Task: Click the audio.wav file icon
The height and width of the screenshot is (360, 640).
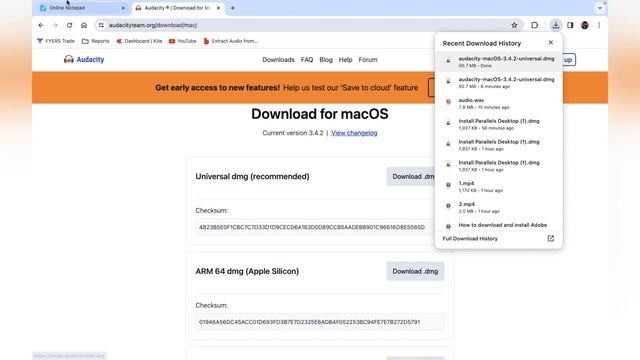Action: pyautogui.click(x=448, y=102)
